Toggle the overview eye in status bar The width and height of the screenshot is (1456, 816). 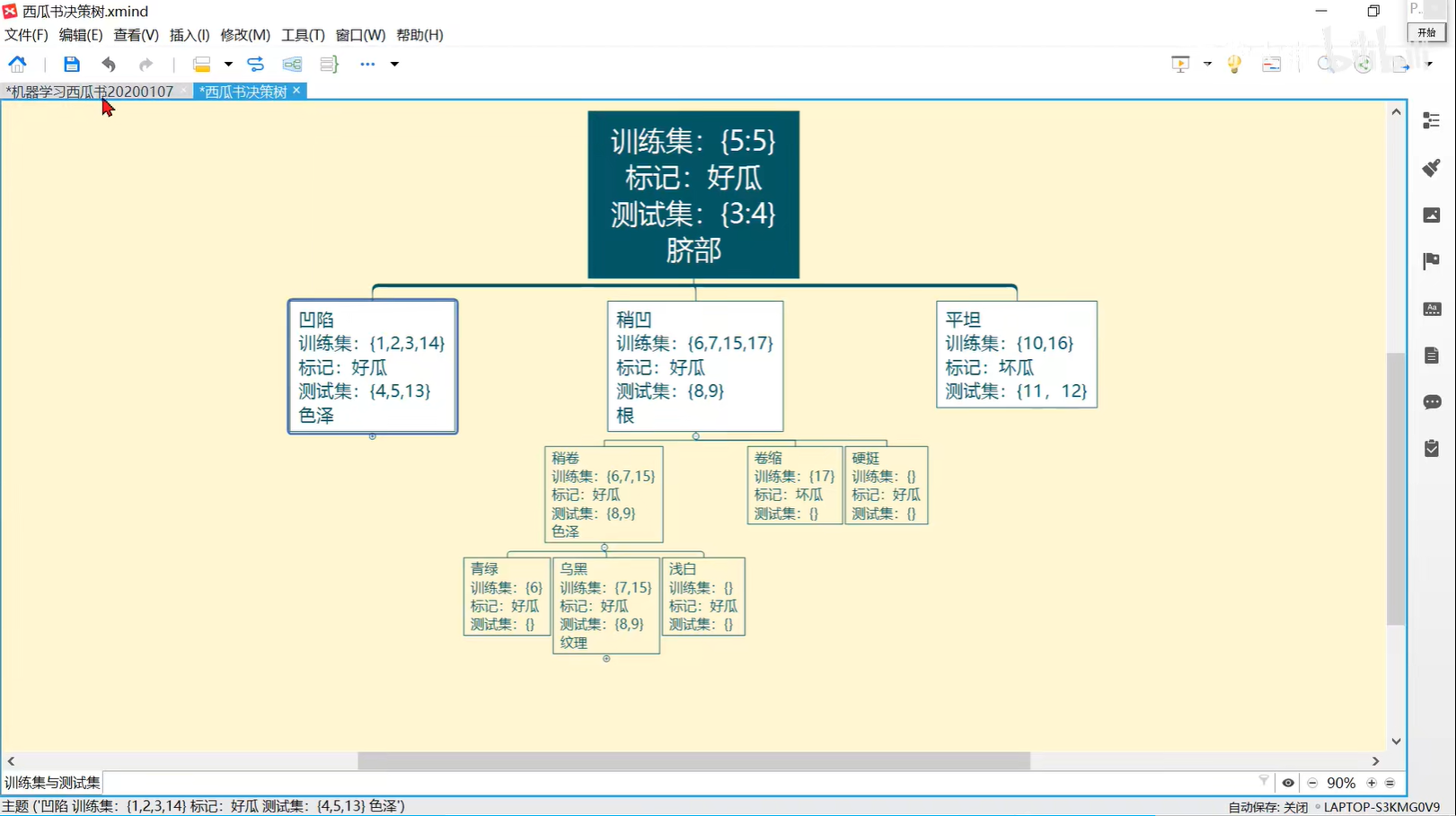click(x=1288, y=783)
